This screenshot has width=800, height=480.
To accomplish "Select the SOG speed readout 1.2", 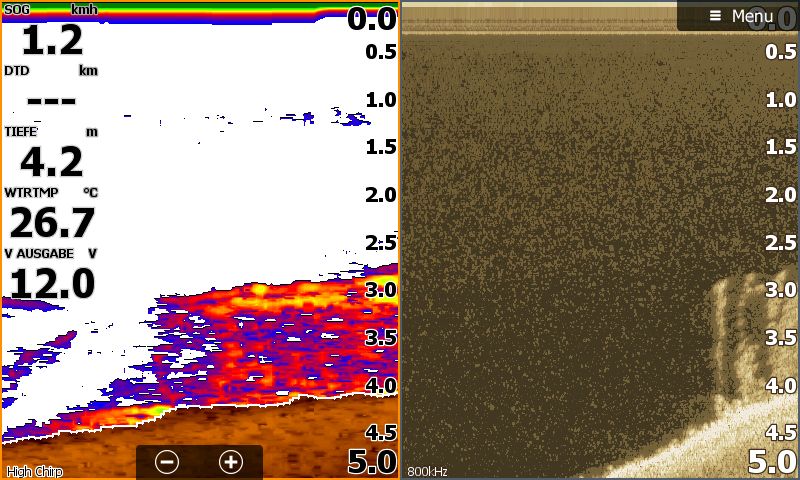I will tap(51, 42).
